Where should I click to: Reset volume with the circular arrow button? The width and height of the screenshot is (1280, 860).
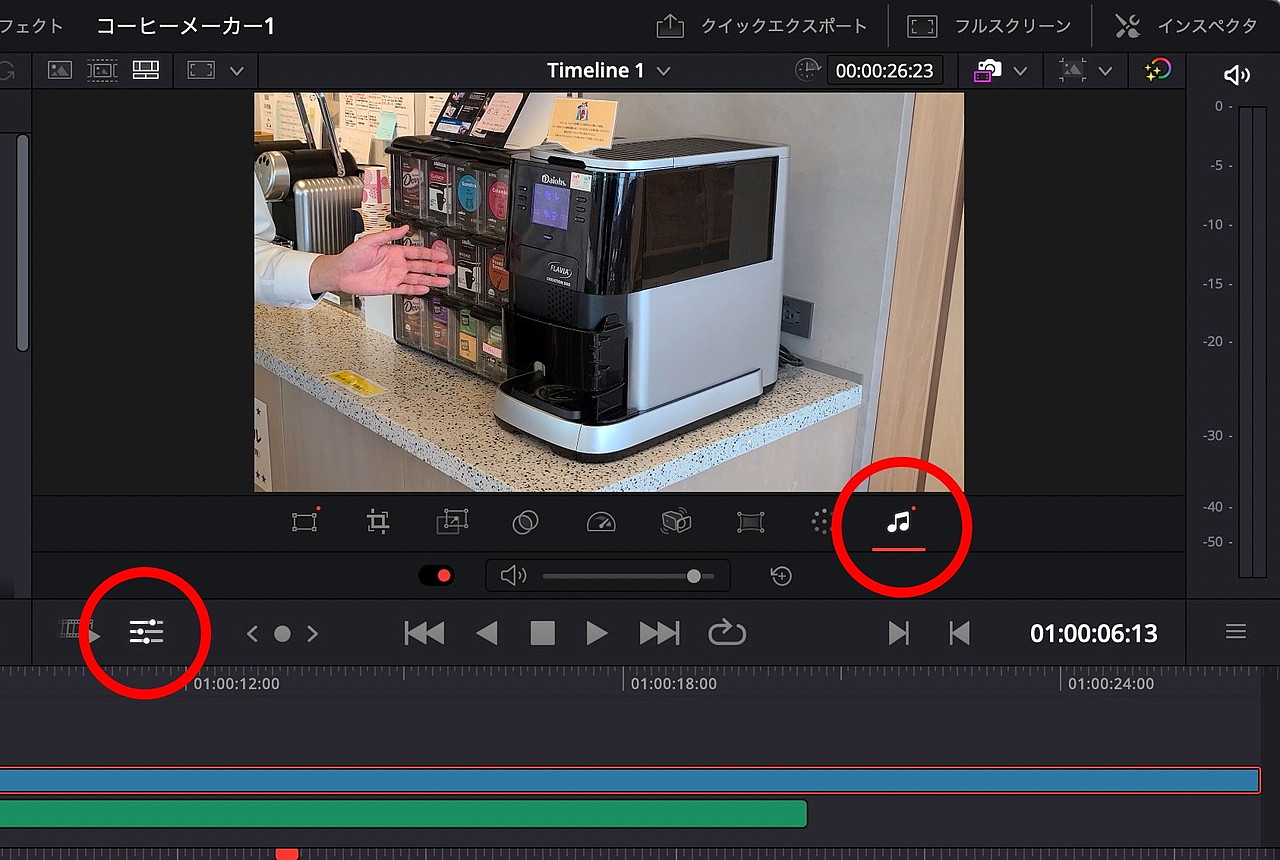[781, 575]
